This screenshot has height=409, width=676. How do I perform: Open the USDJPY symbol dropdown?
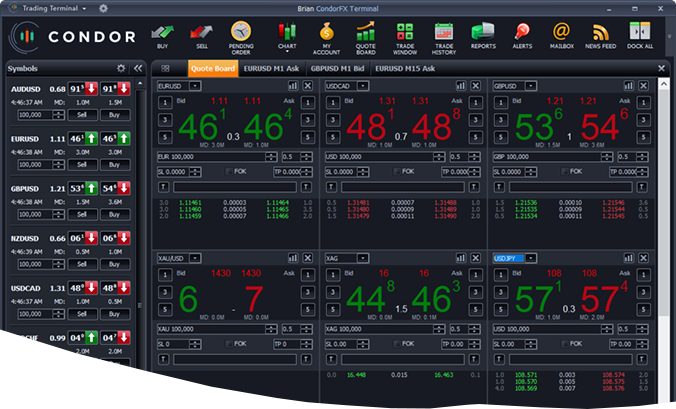531,258
